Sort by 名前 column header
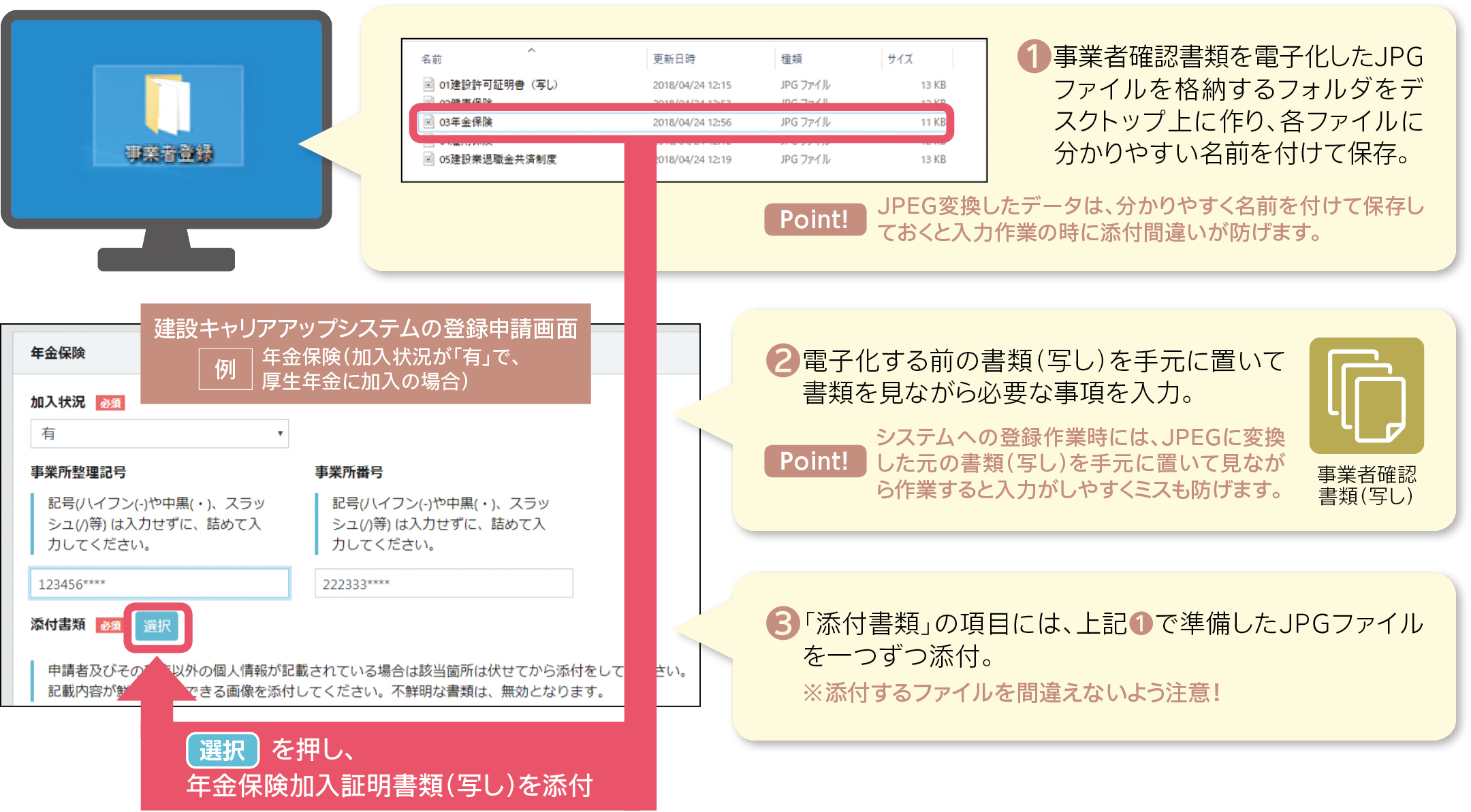 (432, 59)
